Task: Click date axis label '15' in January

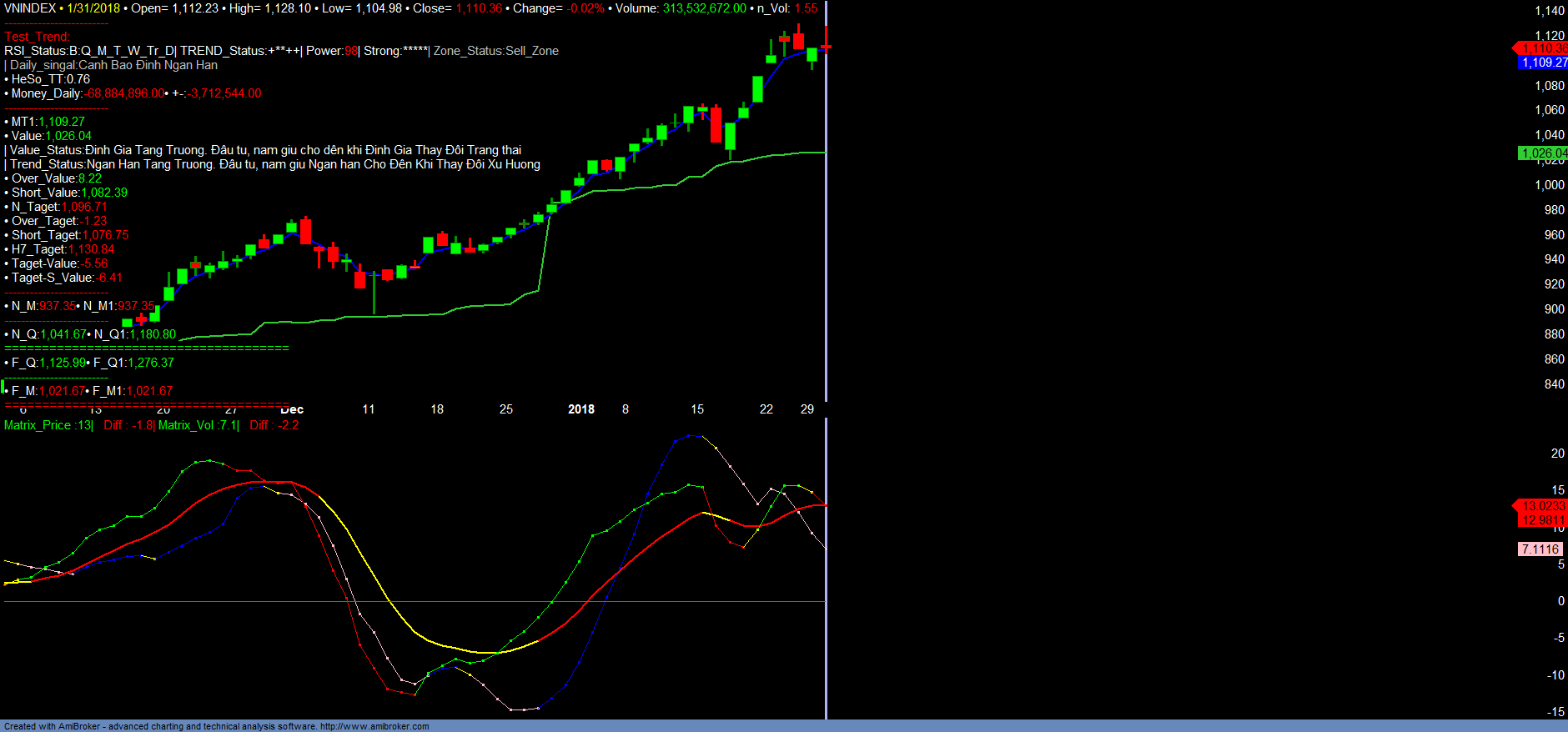Action: tap(697, 409)
